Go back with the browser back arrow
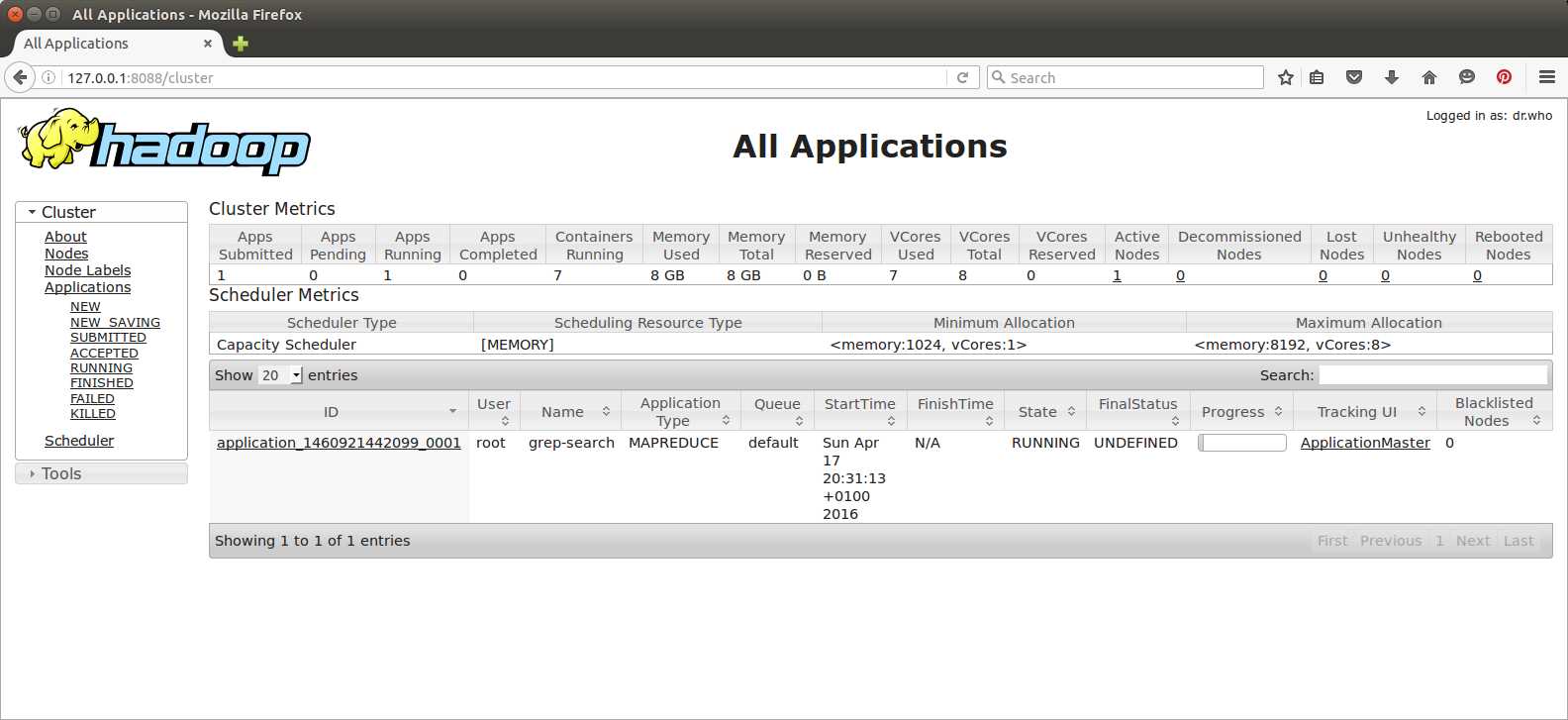 pyautogui.click(x=20, y=77)
